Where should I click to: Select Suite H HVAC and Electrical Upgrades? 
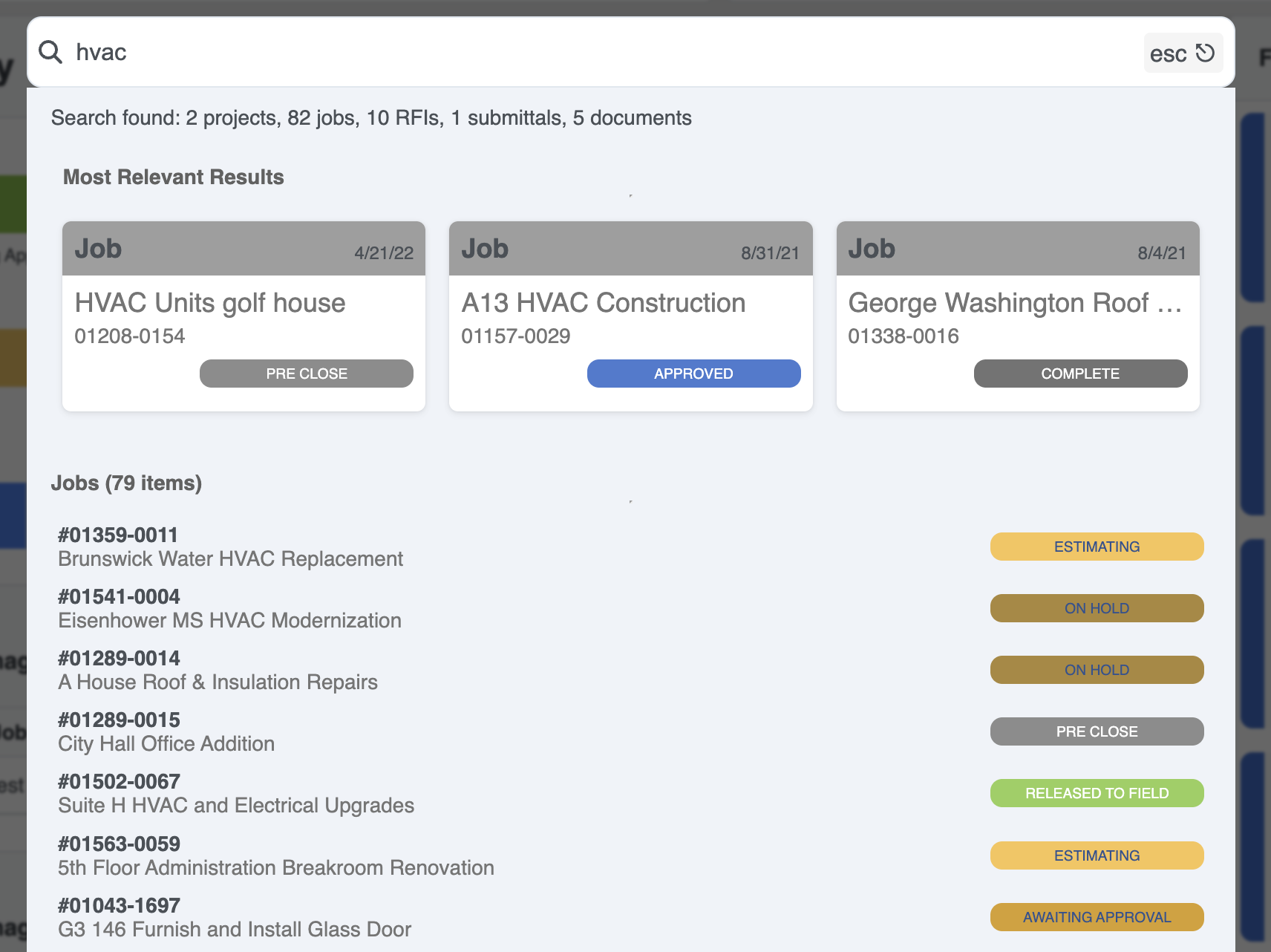tap(236, 805)
